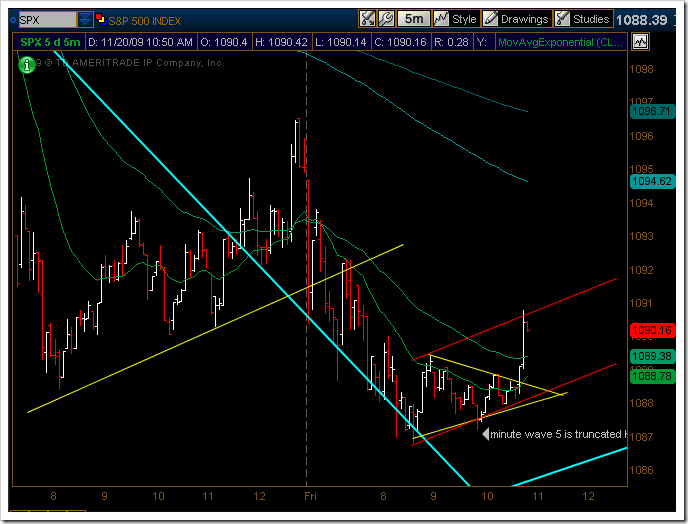Click the red 1090.16 price bubble
Screen dimensions: 688x524
pyautogui.click(x=652, y=330)
